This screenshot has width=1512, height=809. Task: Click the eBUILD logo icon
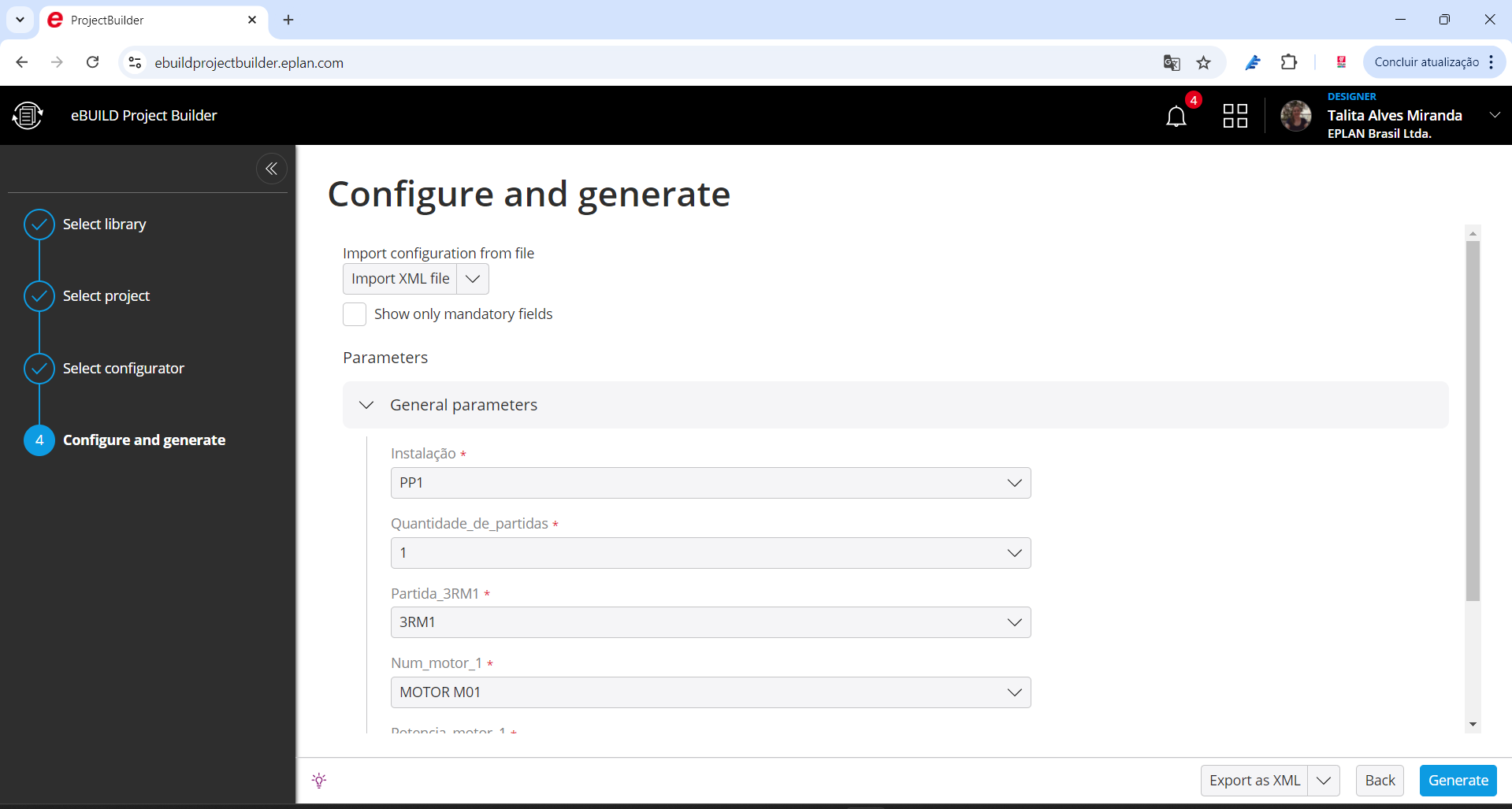click(x=28, y=115)
